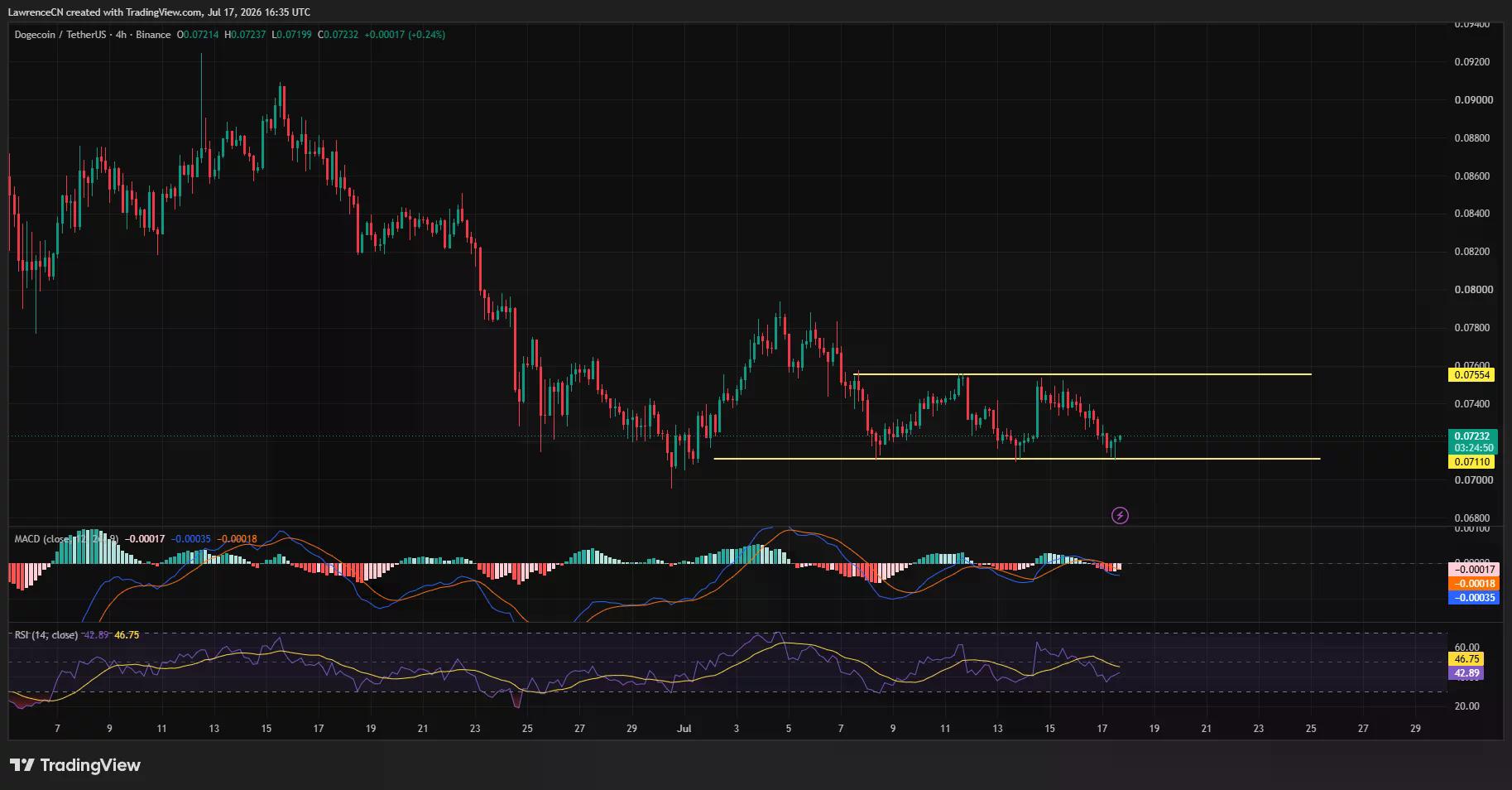
Task: Click the 0.06800 price scale value
Action: [x=1472, y=518]
